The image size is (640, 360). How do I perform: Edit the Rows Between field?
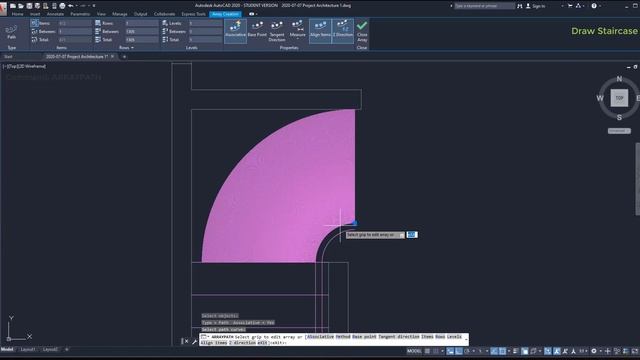coord(142,31)
